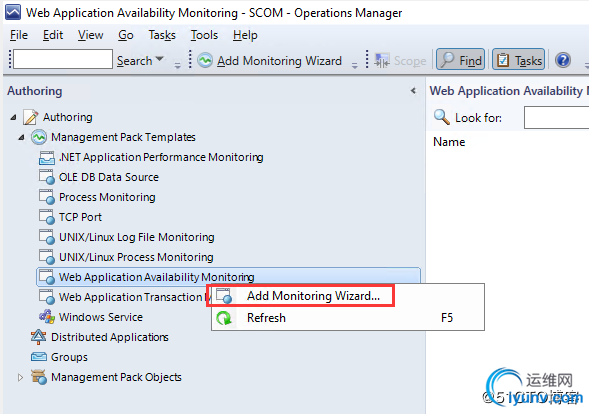Expand Management Pack Objects node
This screenshot has width=589, height=414.
pos(20,377)
